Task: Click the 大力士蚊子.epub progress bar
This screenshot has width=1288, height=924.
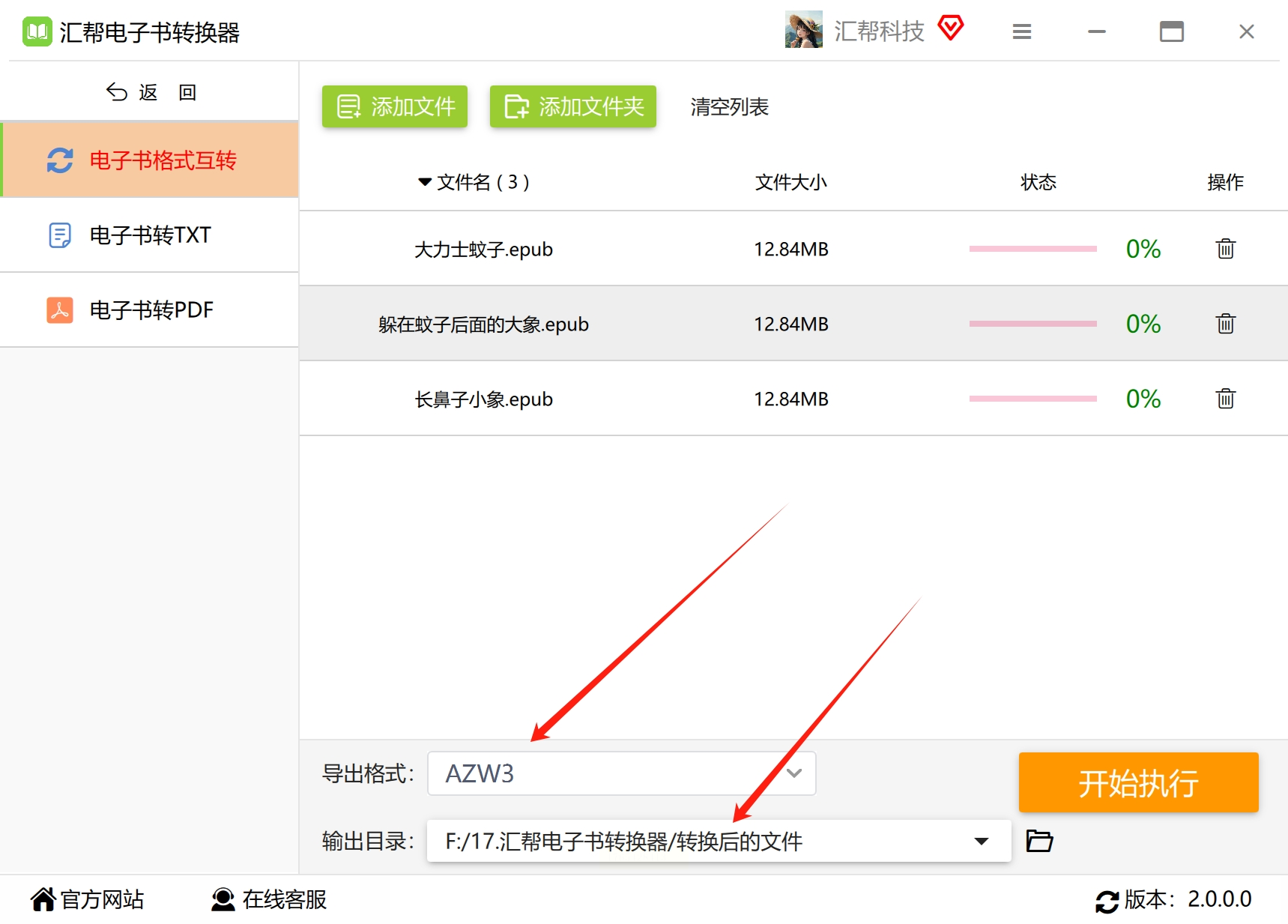Action: click(1032, 249)
